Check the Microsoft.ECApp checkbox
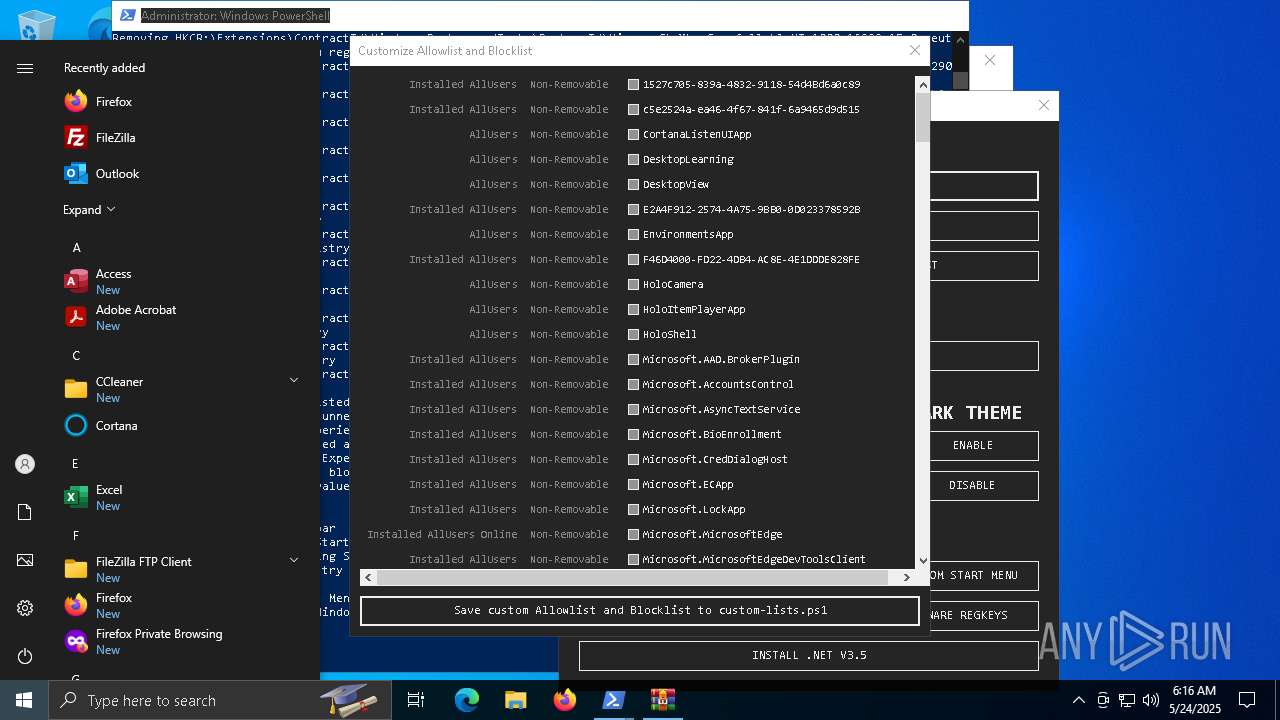 633,485
